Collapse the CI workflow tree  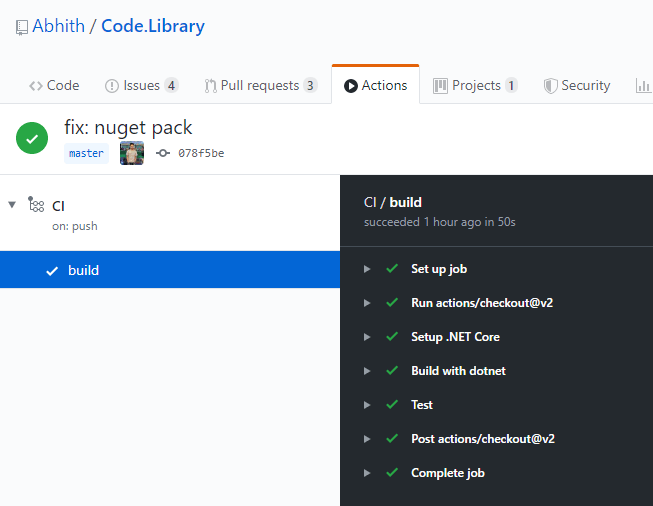click(x=12, y=205)
